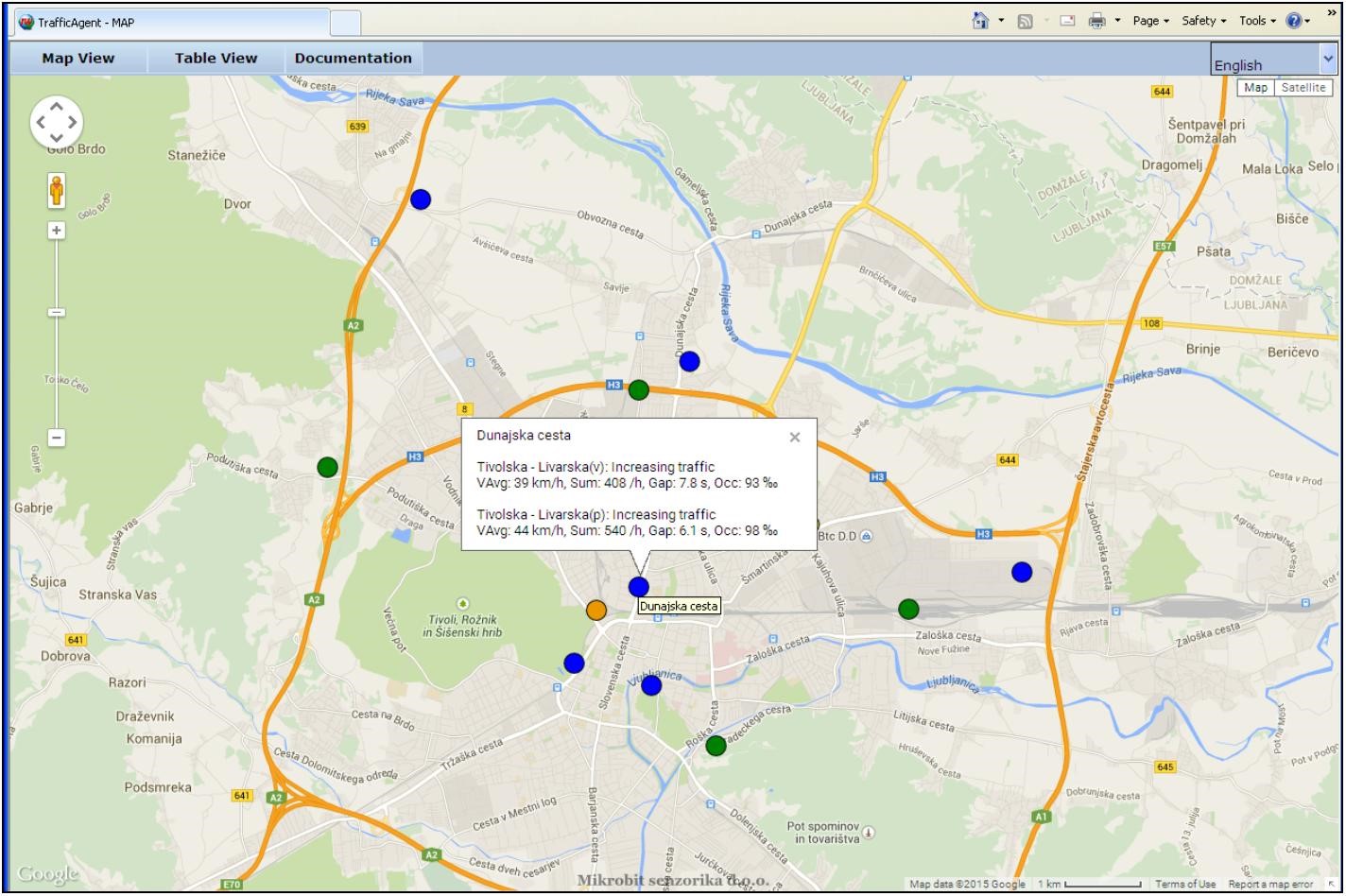Open the Documentation tab
Viewport: 1346px width, 896px height.
[x=354, y=59]
